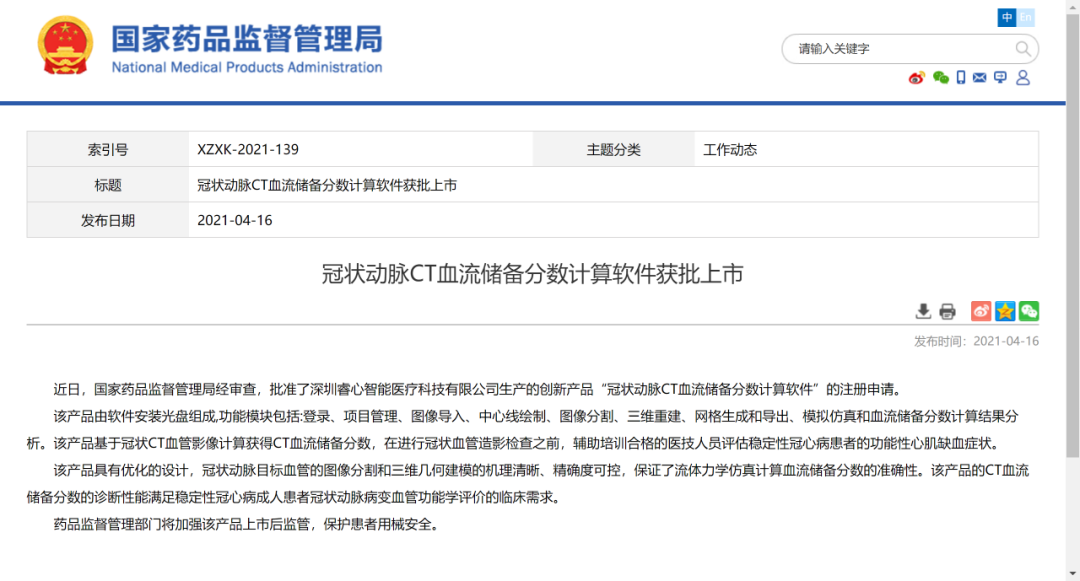
Task: Click the national emblem logo
Action: pyautogui.click(x=65, y=45)
